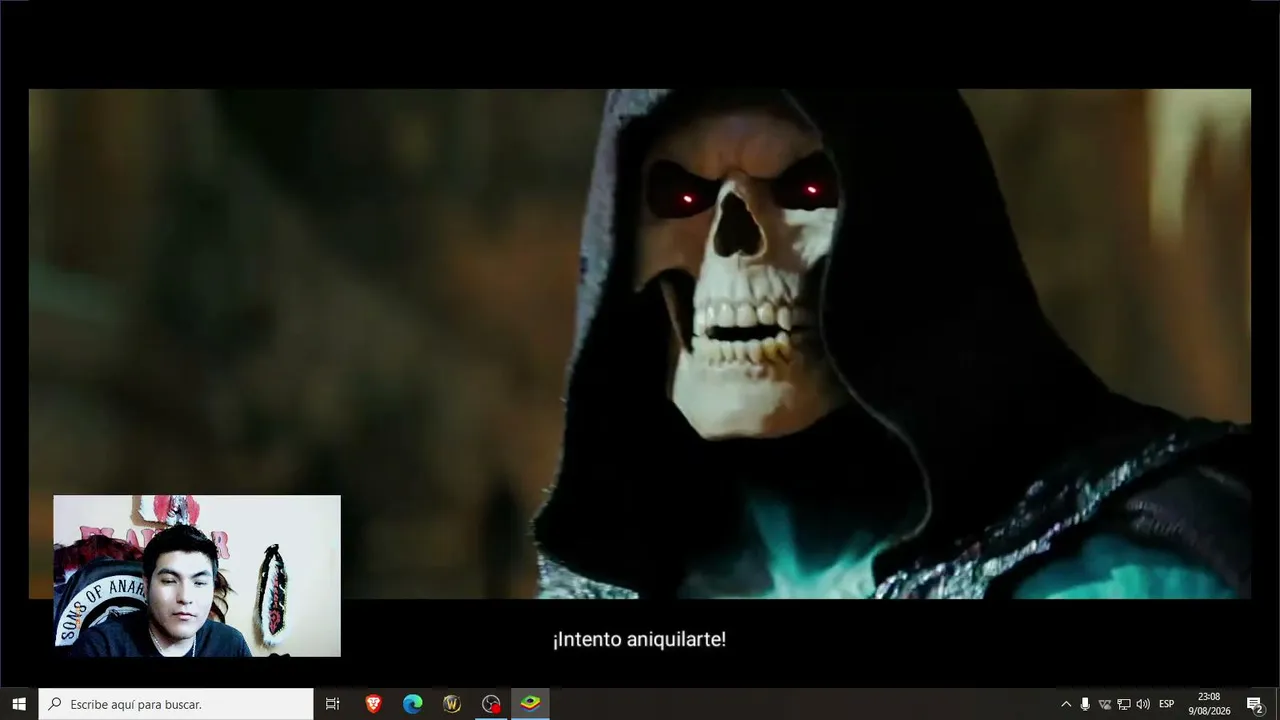Screen dimensions: 1280x720
Task: Click the video playback area
Action: (640, 344)
